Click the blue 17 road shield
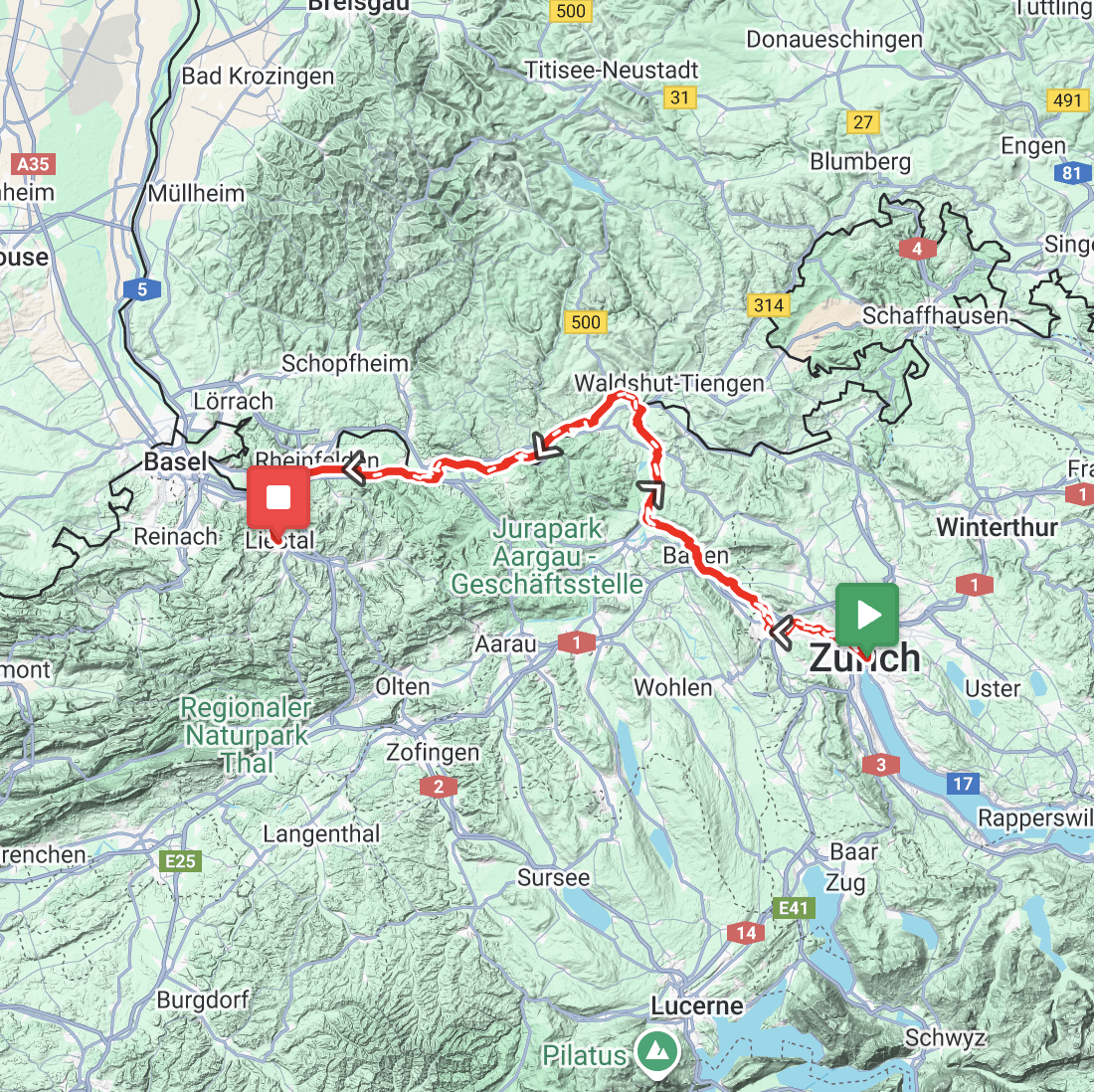The image size is (1094, 1092). 963,784
